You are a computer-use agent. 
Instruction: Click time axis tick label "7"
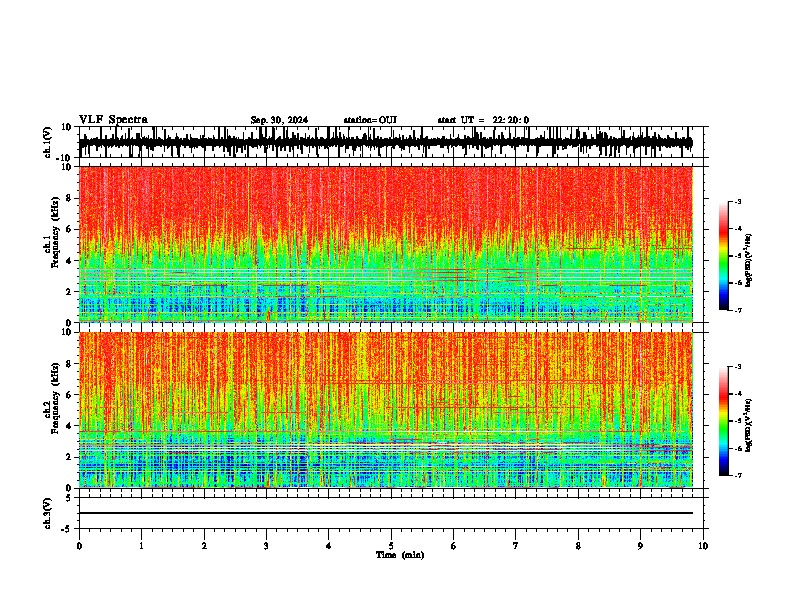(x=516, y=546)
